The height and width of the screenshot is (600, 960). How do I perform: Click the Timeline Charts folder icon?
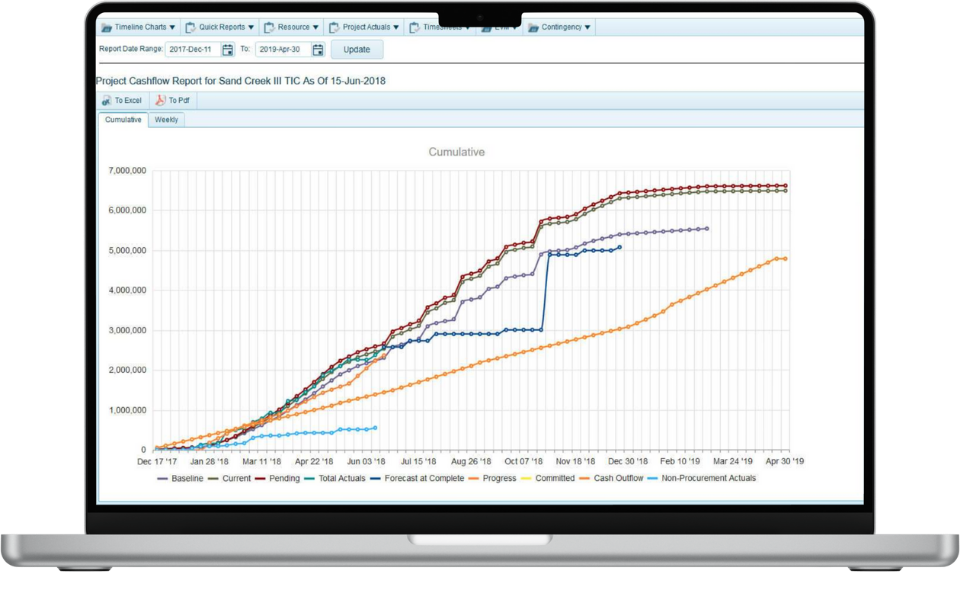click(x=107, y=27)
